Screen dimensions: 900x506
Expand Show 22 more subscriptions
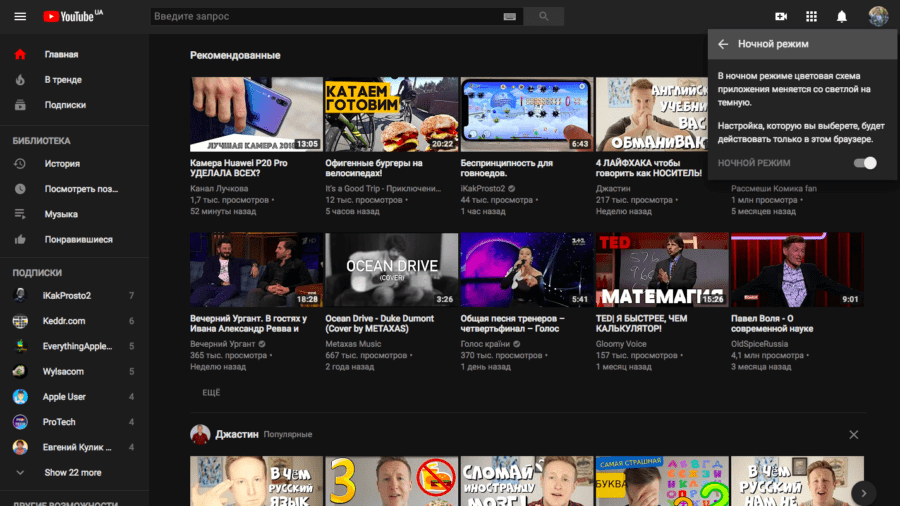[x=72, y=472]
